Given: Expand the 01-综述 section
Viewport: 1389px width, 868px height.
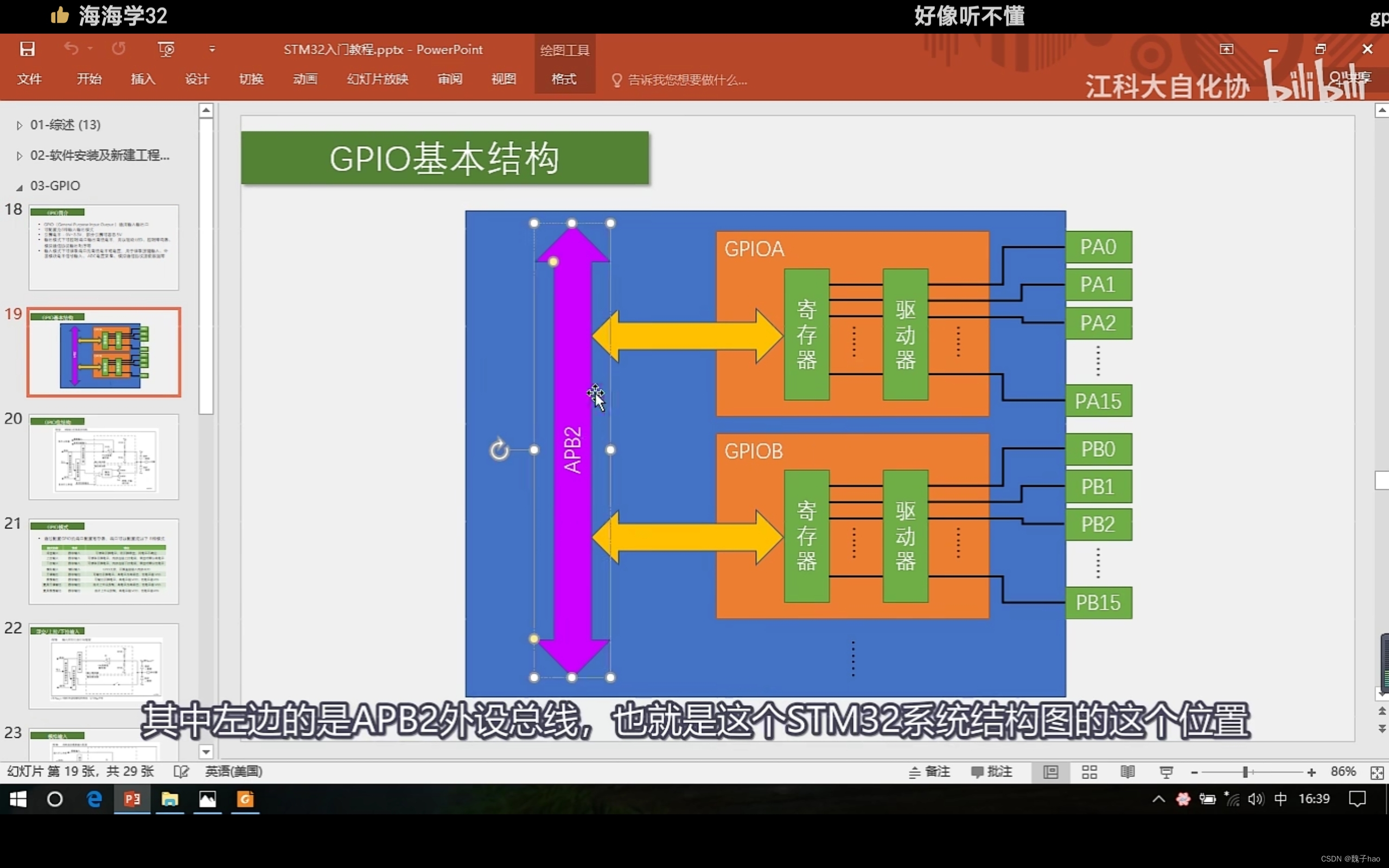Looking at the screenshot, I should (x=18, y=125).
